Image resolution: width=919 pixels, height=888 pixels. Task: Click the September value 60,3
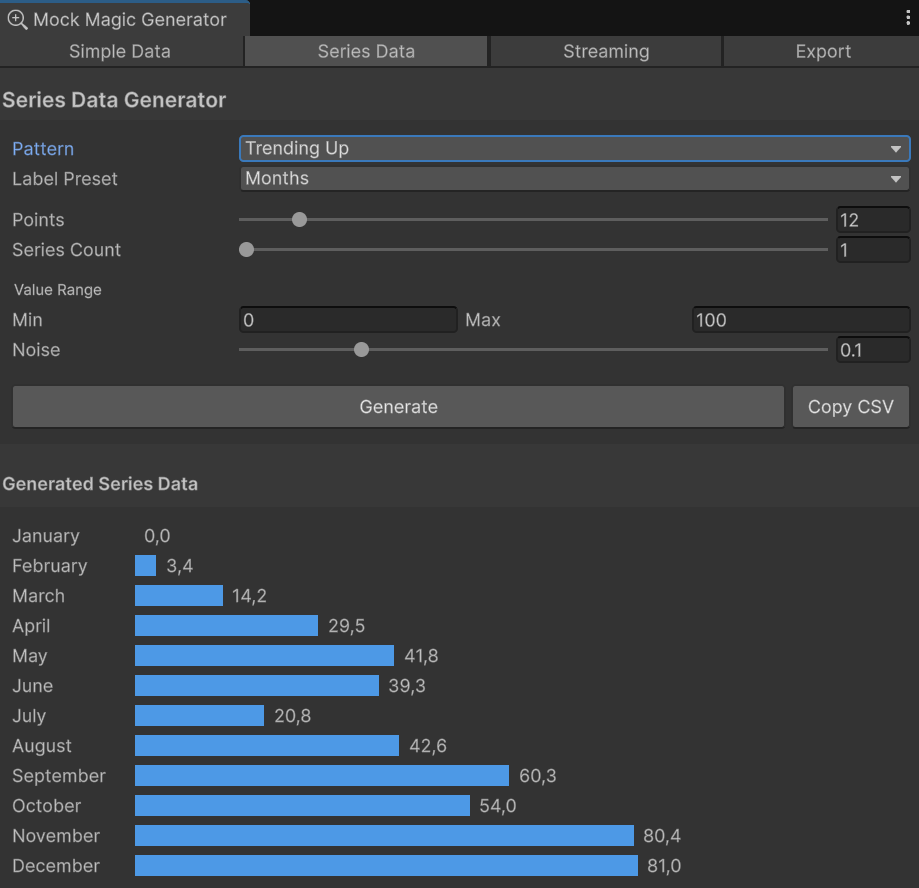[537, 776]
